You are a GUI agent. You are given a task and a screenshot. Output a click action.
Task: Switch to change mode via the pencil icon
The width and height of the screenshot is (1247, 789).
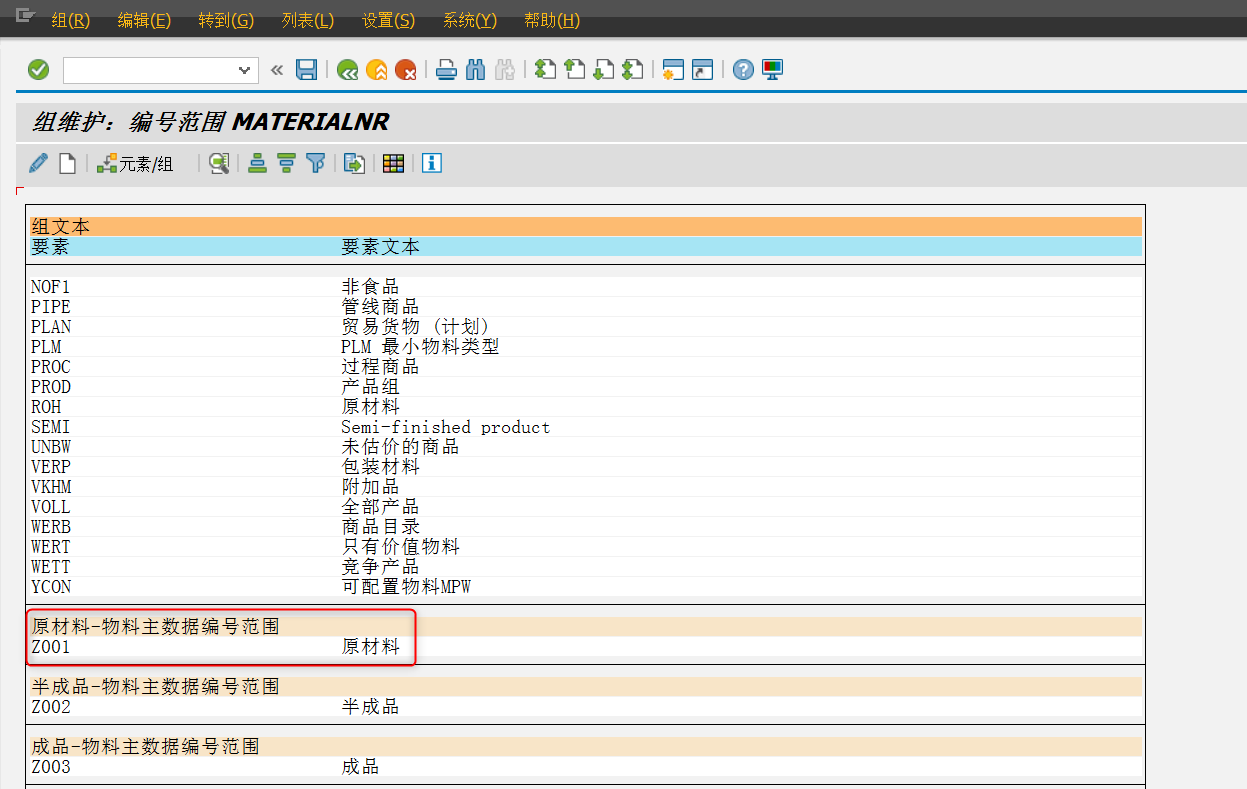pos(37,163)
